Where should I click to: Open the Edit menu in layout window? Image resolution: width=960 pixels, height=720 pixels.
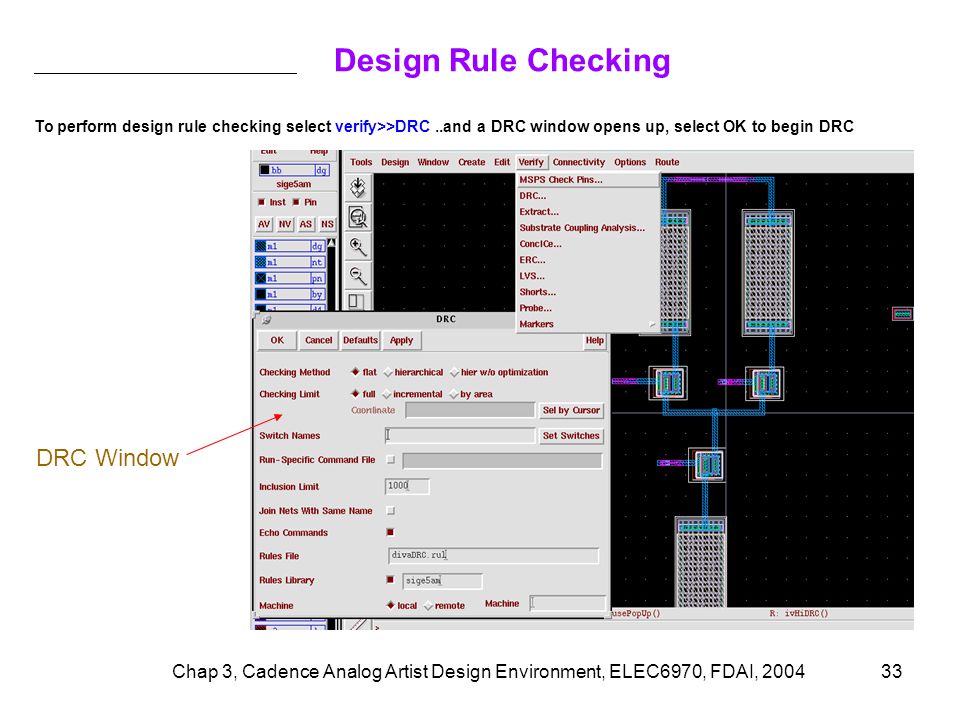point(502,162)
